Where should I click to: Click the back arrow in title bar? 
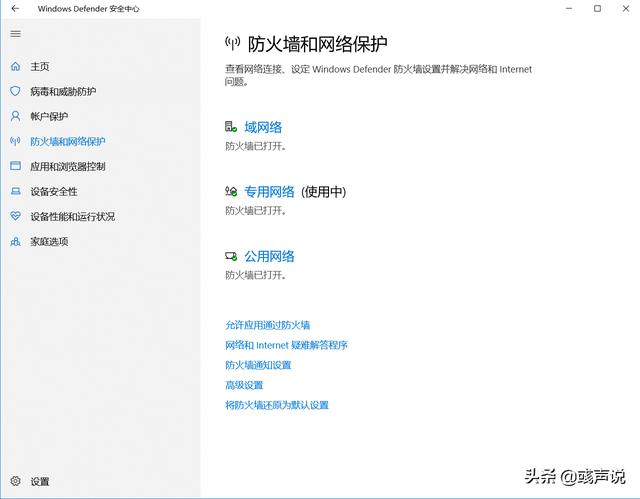click(x=15, y=8)
